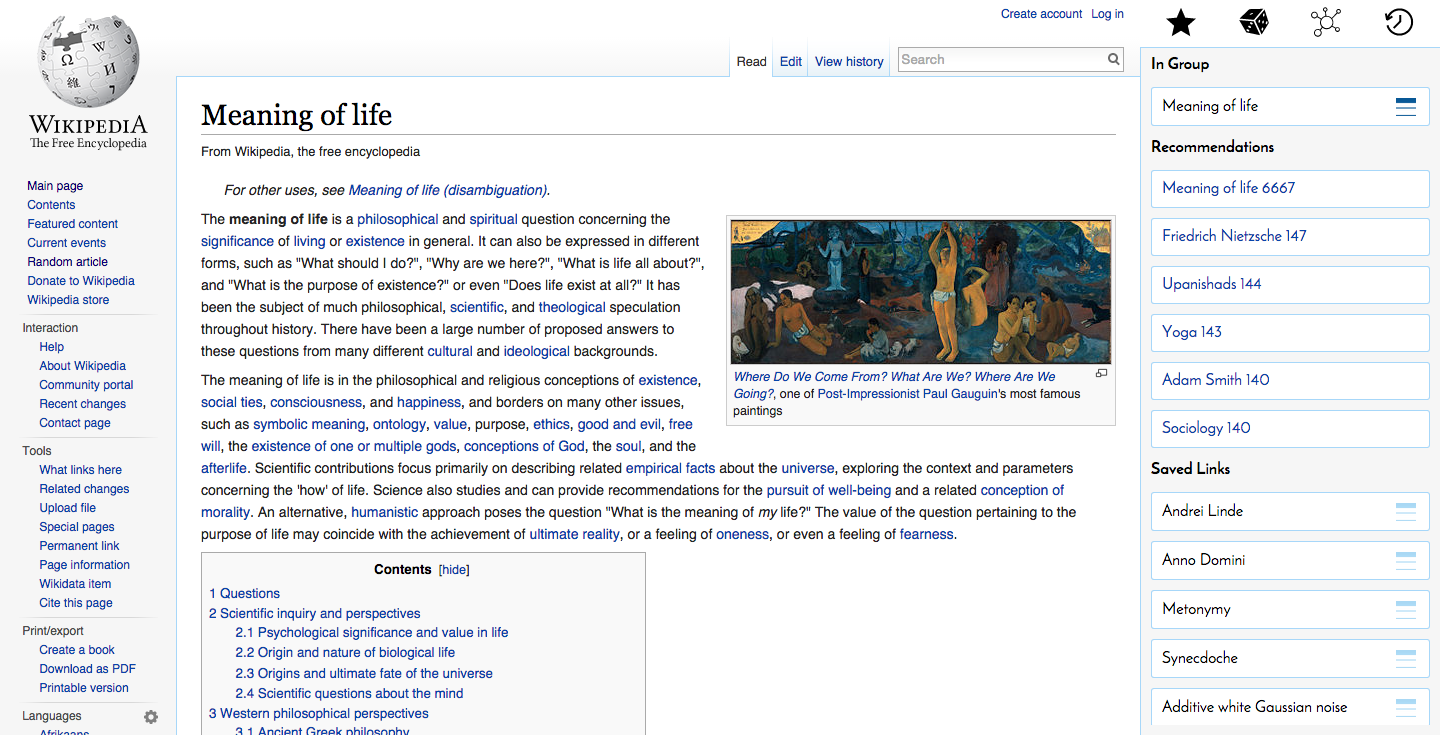Open Special pages link

[x=77, y=527]
